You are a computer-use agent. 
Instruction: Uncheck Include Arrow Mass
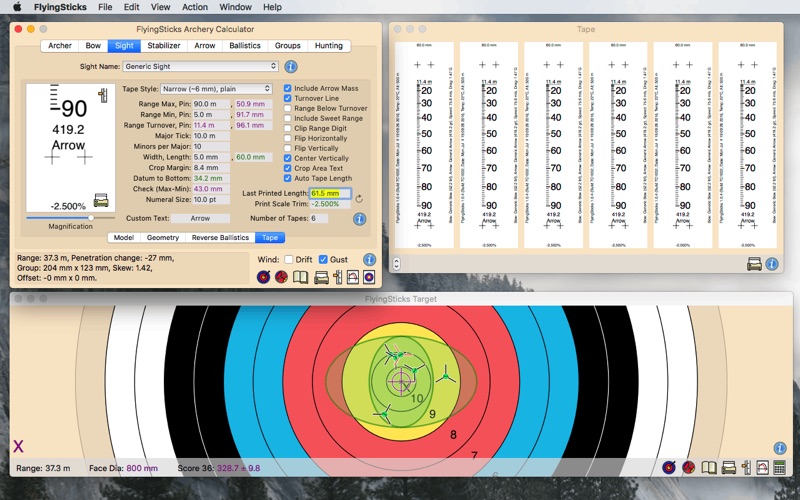click(288, 88)
